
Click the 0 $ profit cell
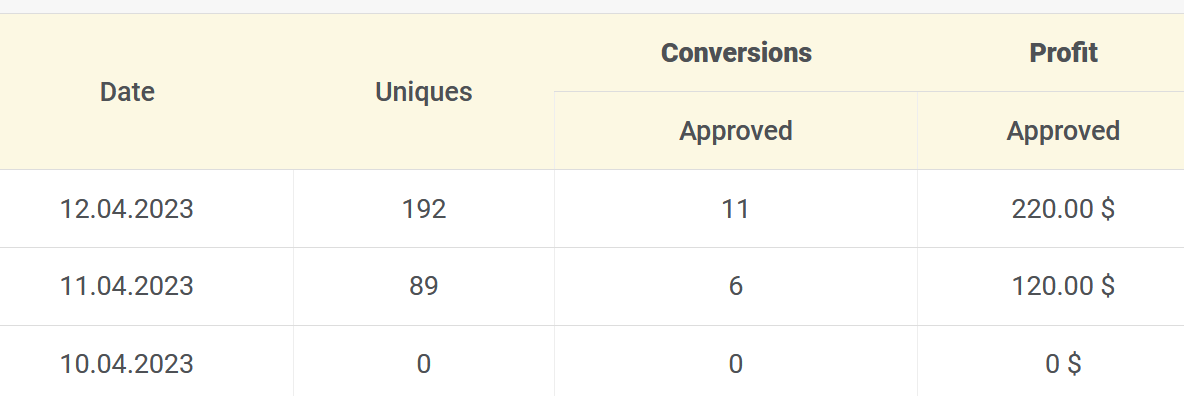(1063, 364)
